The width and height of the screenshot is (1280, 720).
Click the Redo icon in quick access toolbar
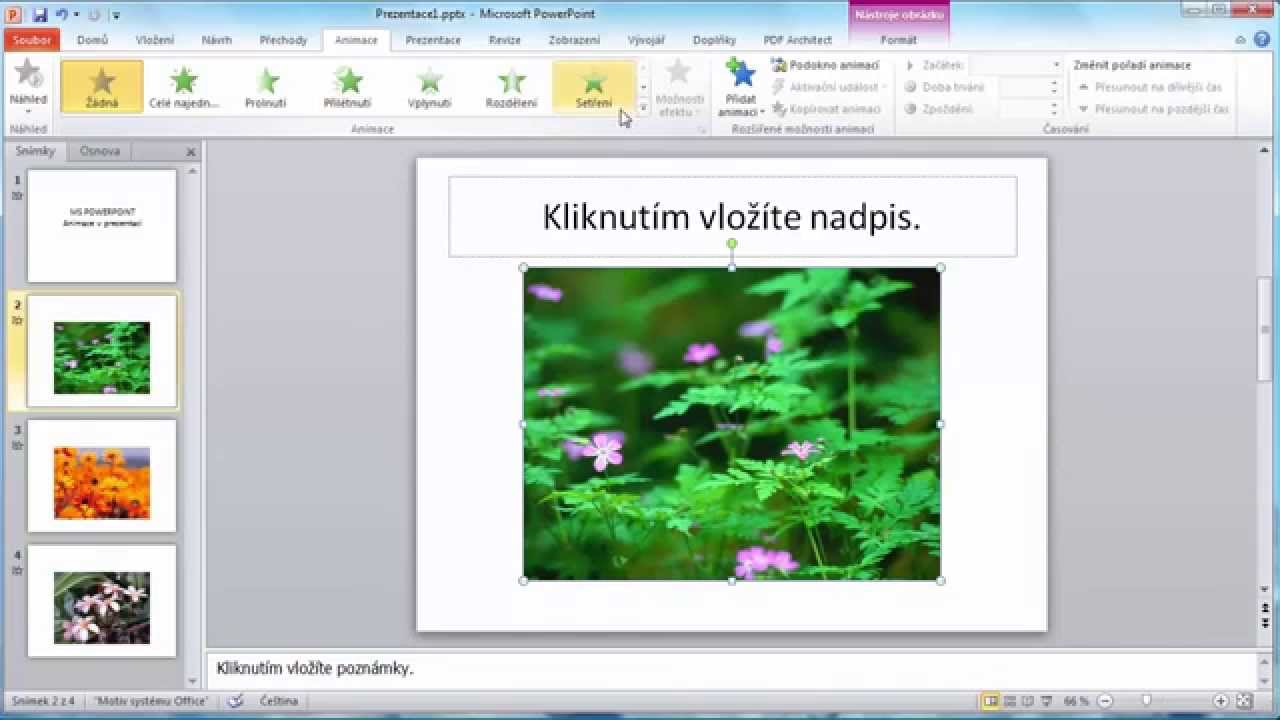coord(96,14)
